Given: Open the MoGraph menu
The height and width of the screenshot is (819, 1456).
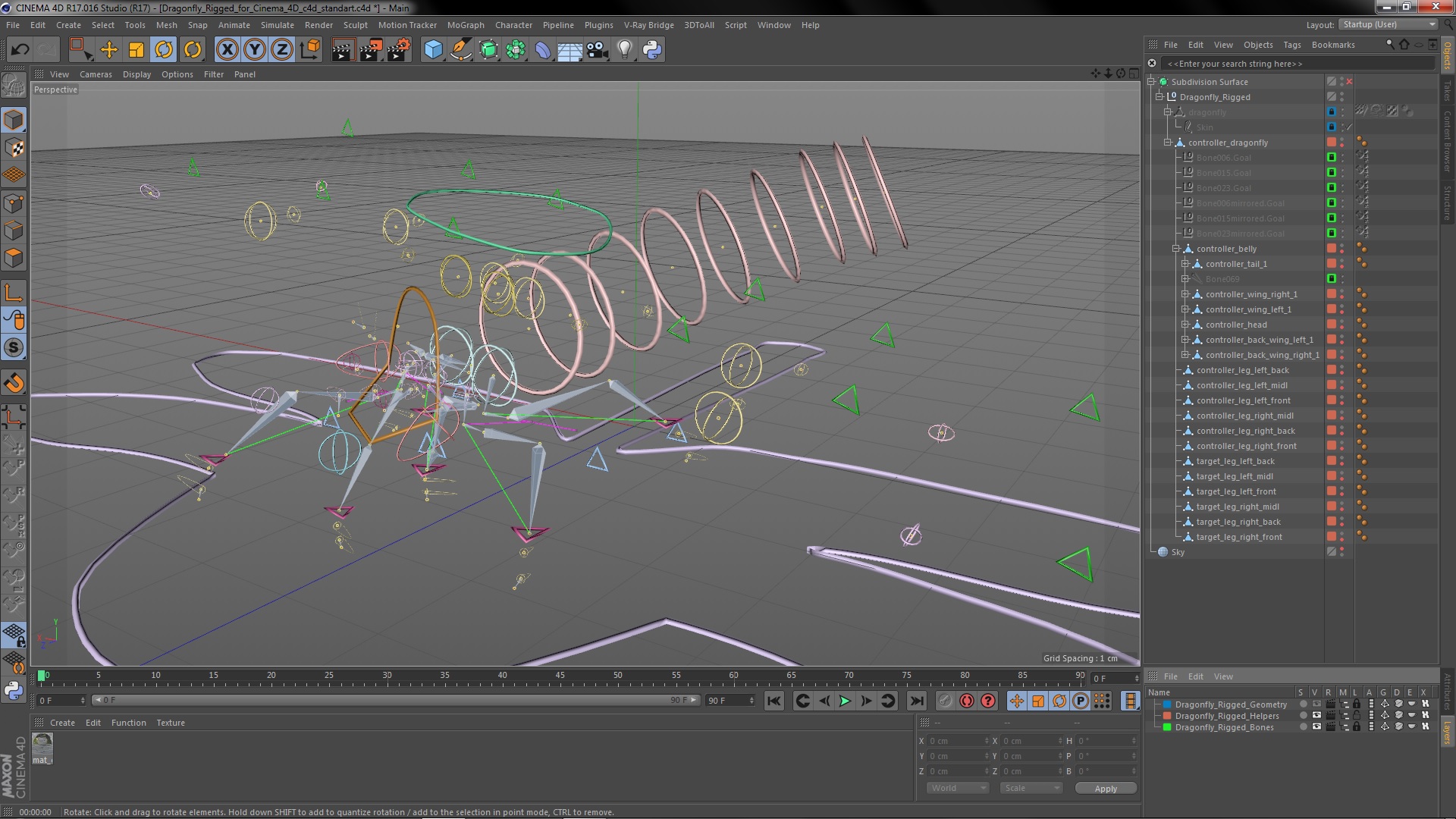Looking at the screenshot, I should [466, 25].
